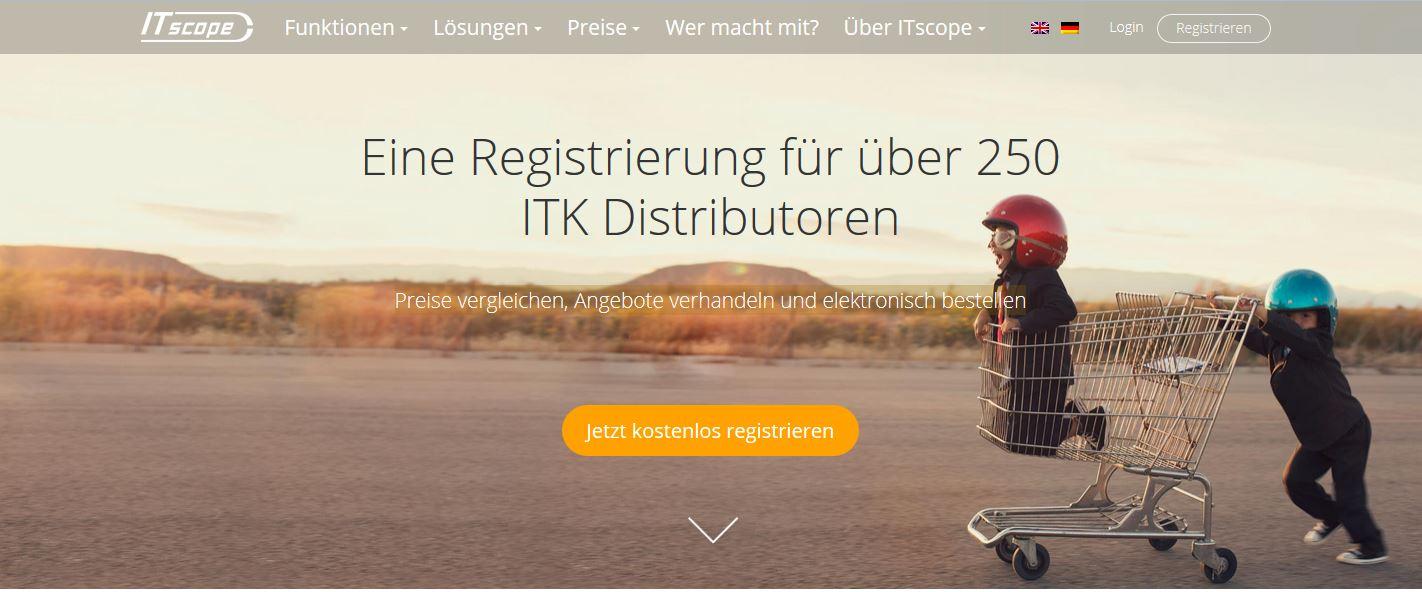Click Jetzt kostenlos registrieren button
This screenshot has width=1422, height=592.
click(x=710, y=431)
